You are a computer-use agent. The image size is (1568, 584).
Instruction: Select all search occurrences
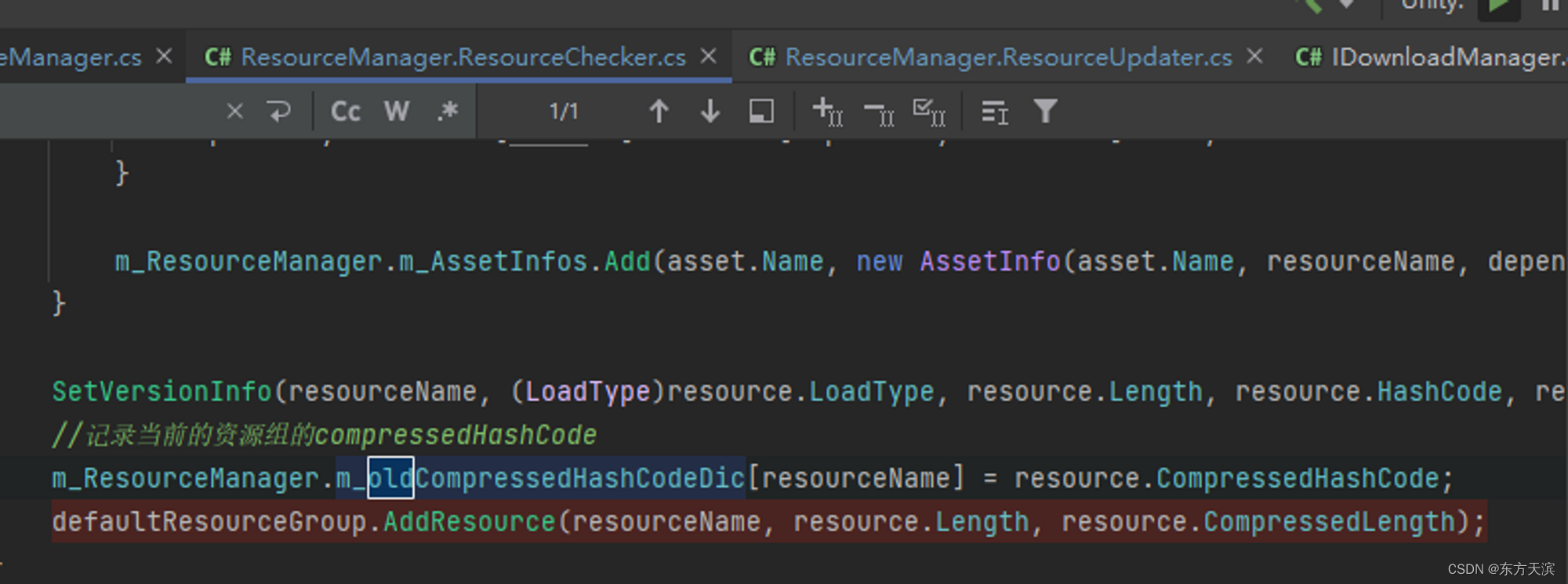pyautogui.click(x=930, y=112)
